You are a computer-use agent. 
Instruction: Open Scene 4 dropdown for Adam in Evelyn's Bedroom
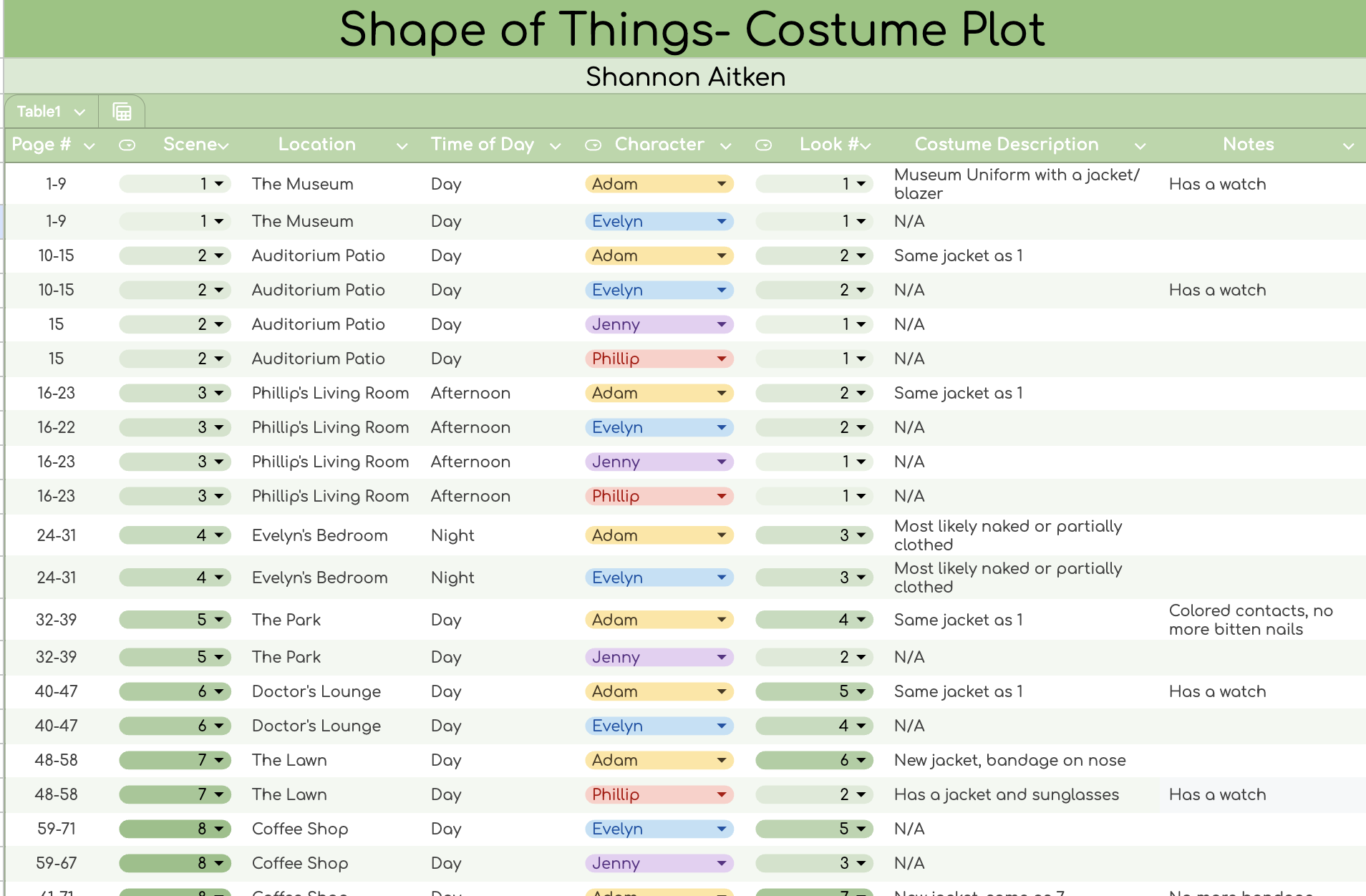(x=218, y=535)
